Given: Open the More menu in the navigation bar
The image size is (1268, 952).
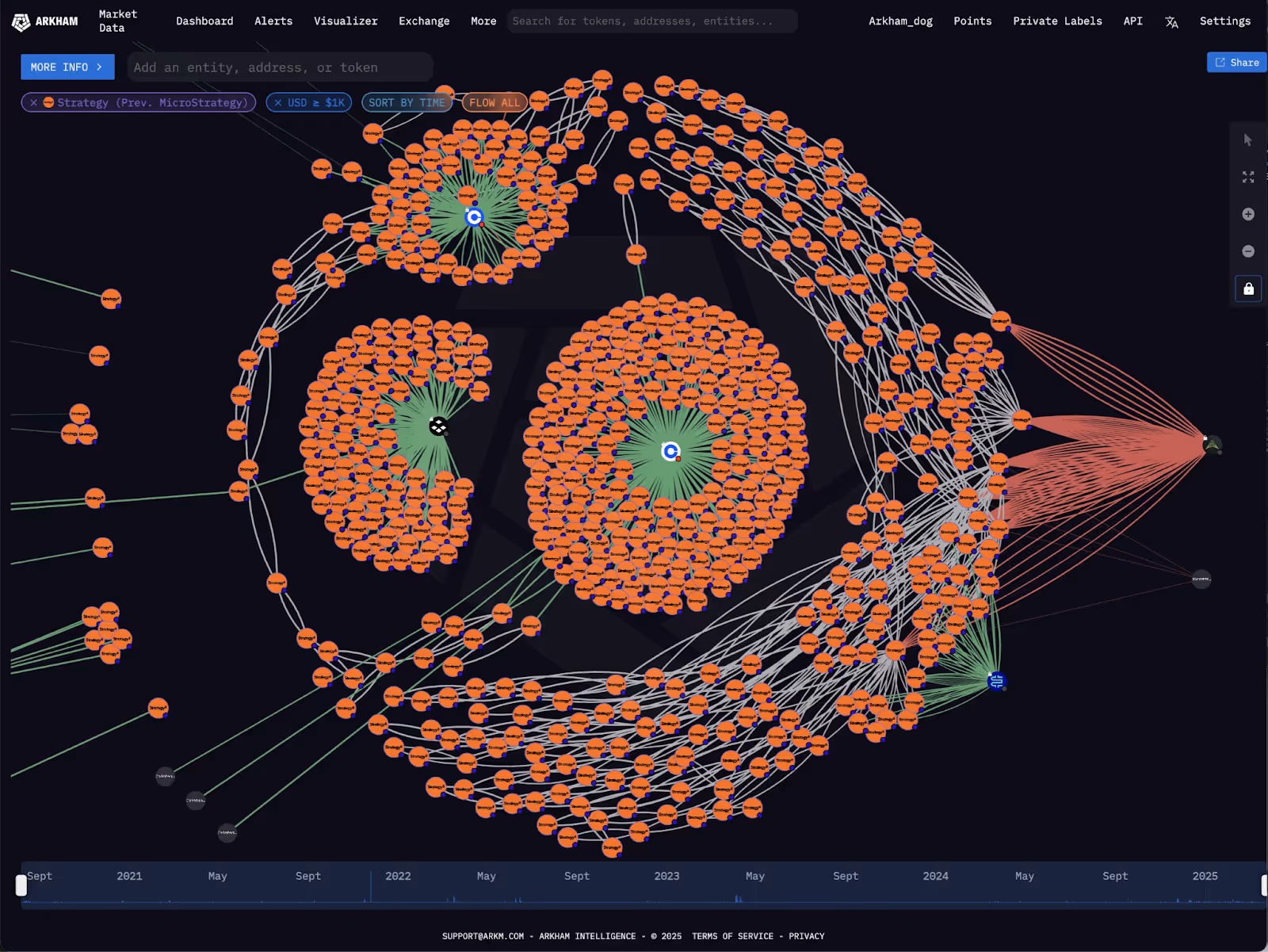Looking at the screenshot, I should 483,21.
